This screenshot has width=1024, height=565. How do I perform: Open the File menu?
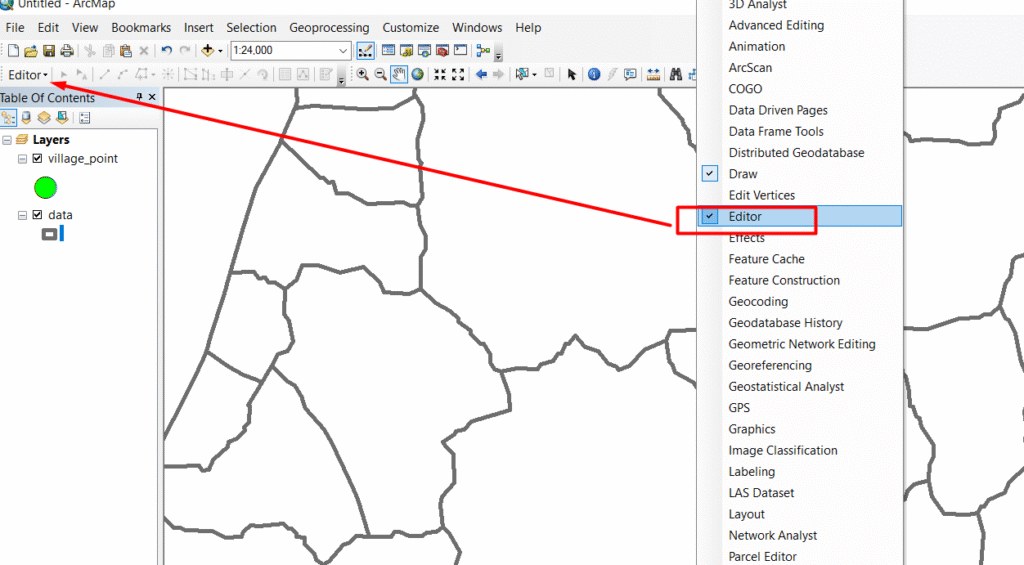[15, 27]
